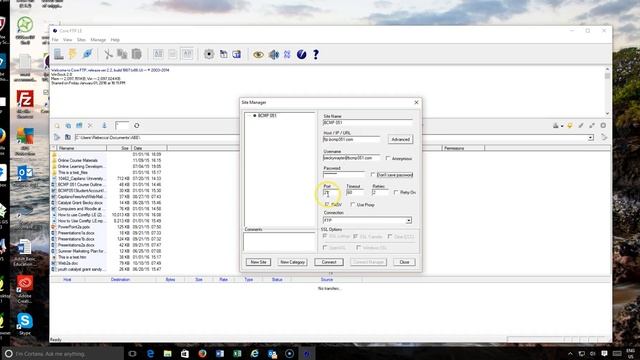This screenshot has height=360, width=640.
Task: Enable the Use Proxy checkbox
Action: tap(353, 204)
